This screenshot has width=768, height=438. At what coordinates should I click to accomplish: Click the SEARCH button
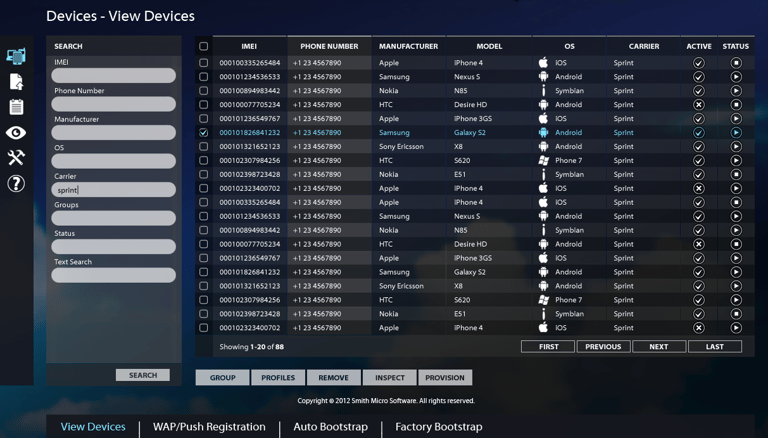coord(143,375)
